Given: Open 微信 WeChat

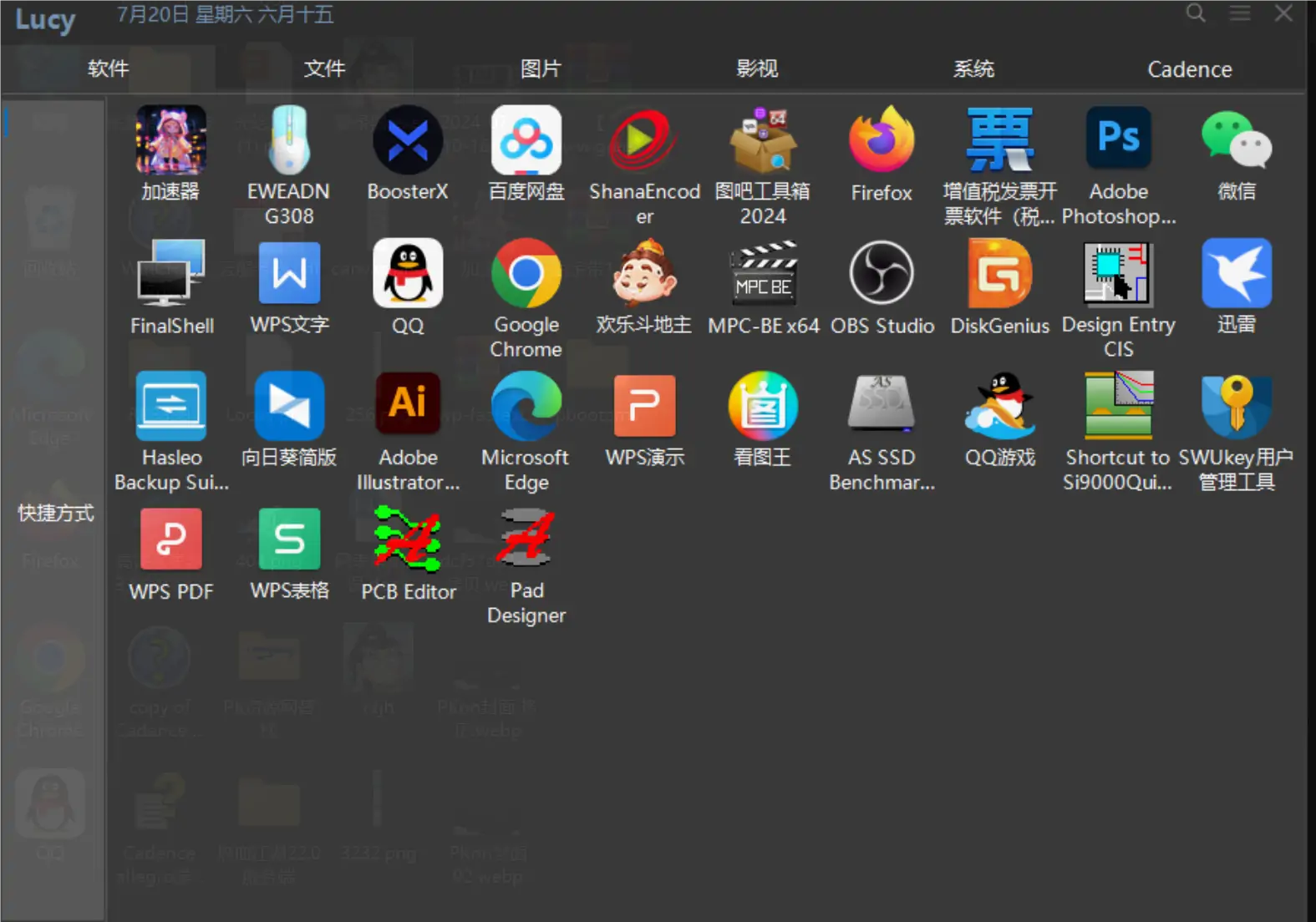Looking at the screenshot, I should (x=1237, y=139).
